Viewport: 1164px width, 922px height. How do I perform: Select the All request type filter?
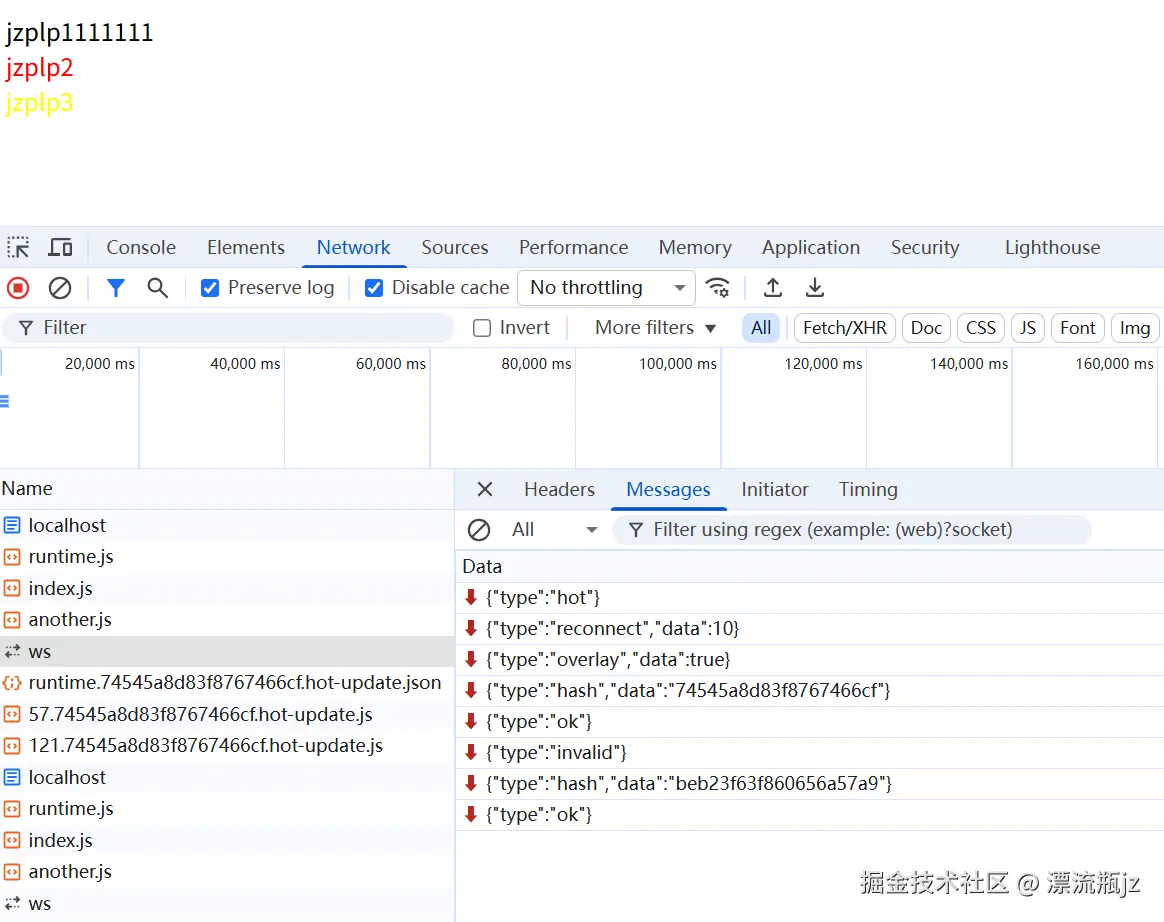pos(761,328)
